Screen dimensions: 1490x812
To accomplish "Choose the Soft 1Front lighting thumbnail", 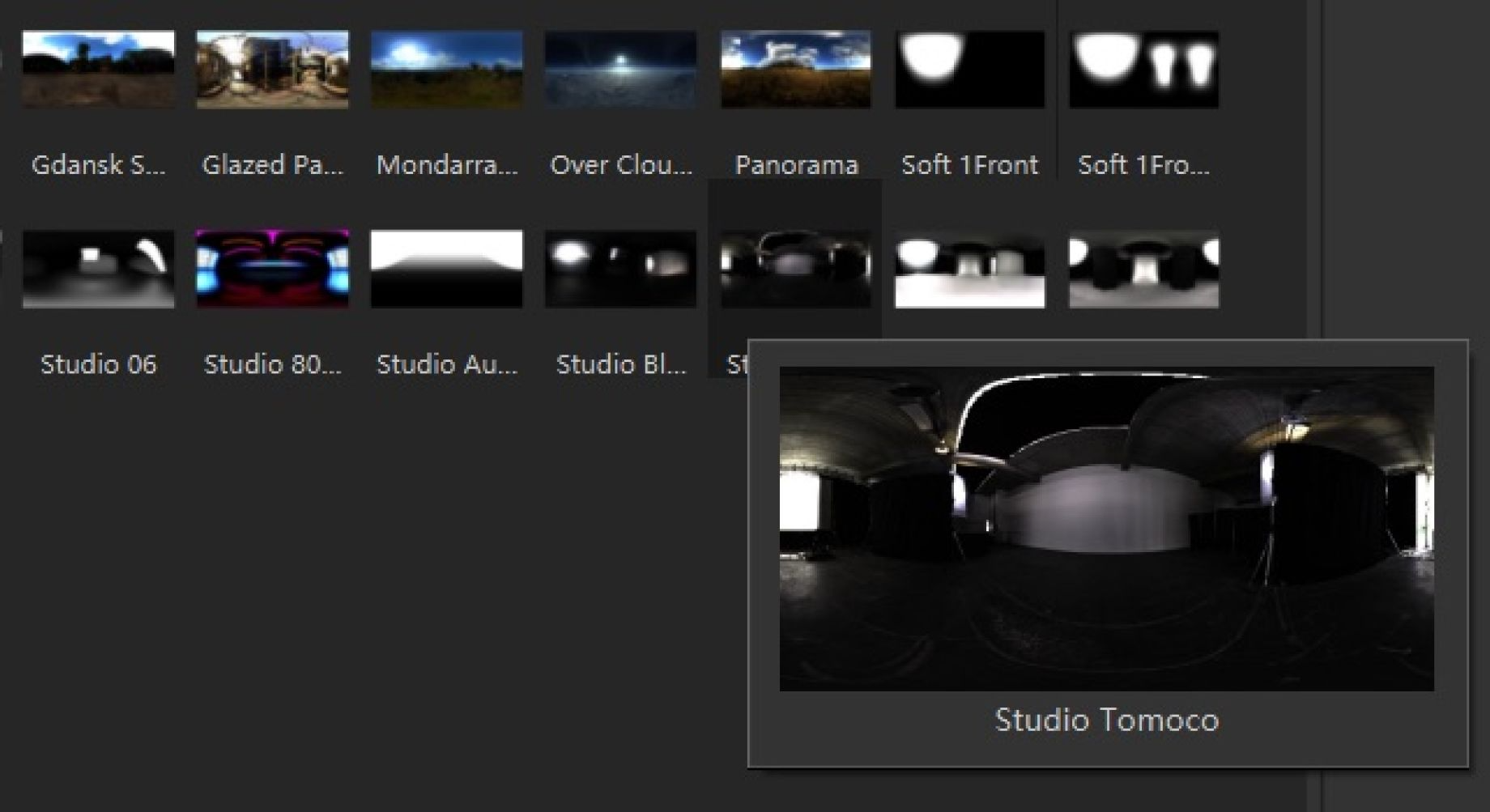I will coord(969,70).
